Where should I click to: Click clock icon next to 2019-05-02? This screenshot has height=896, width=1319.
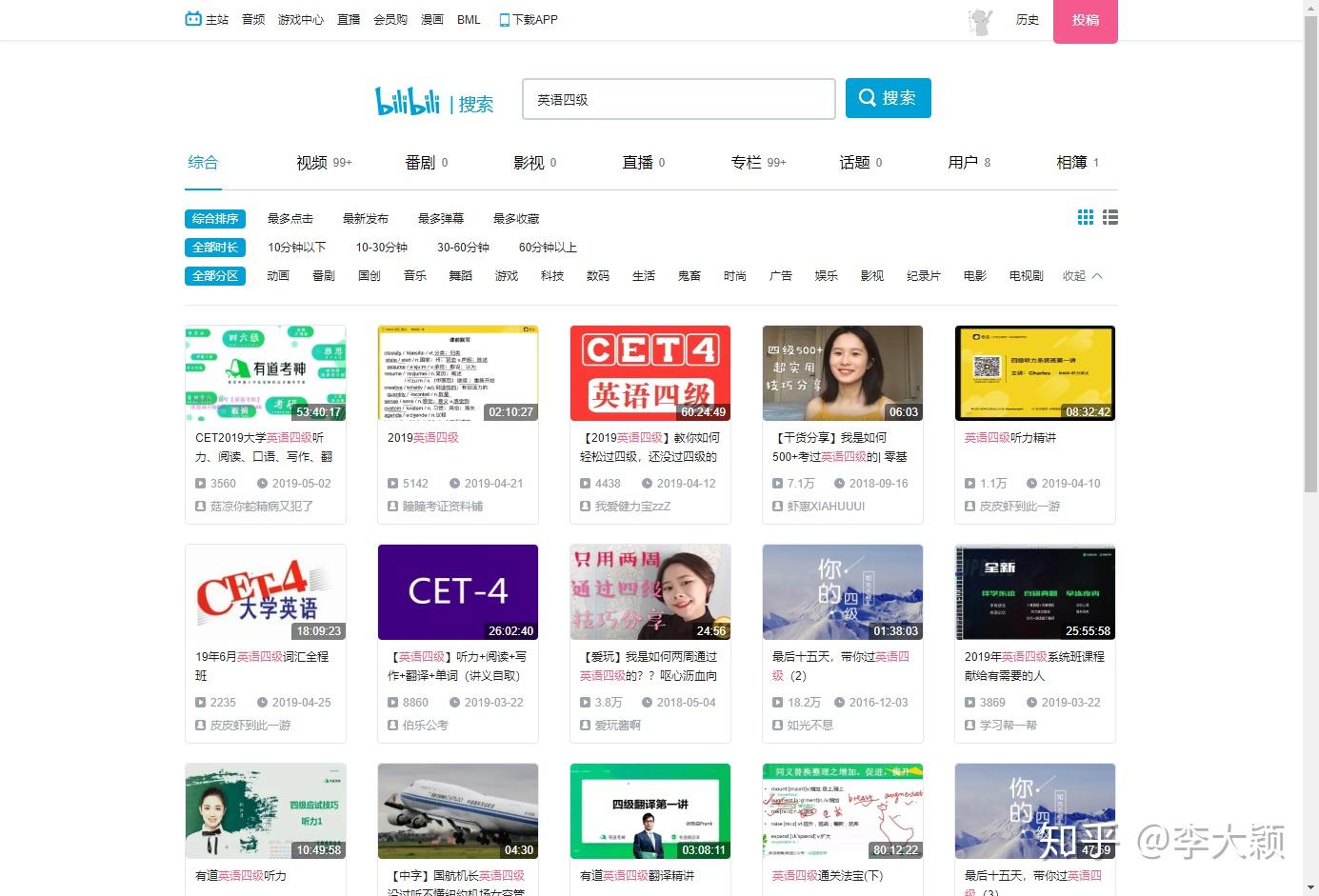click(262, 484)
